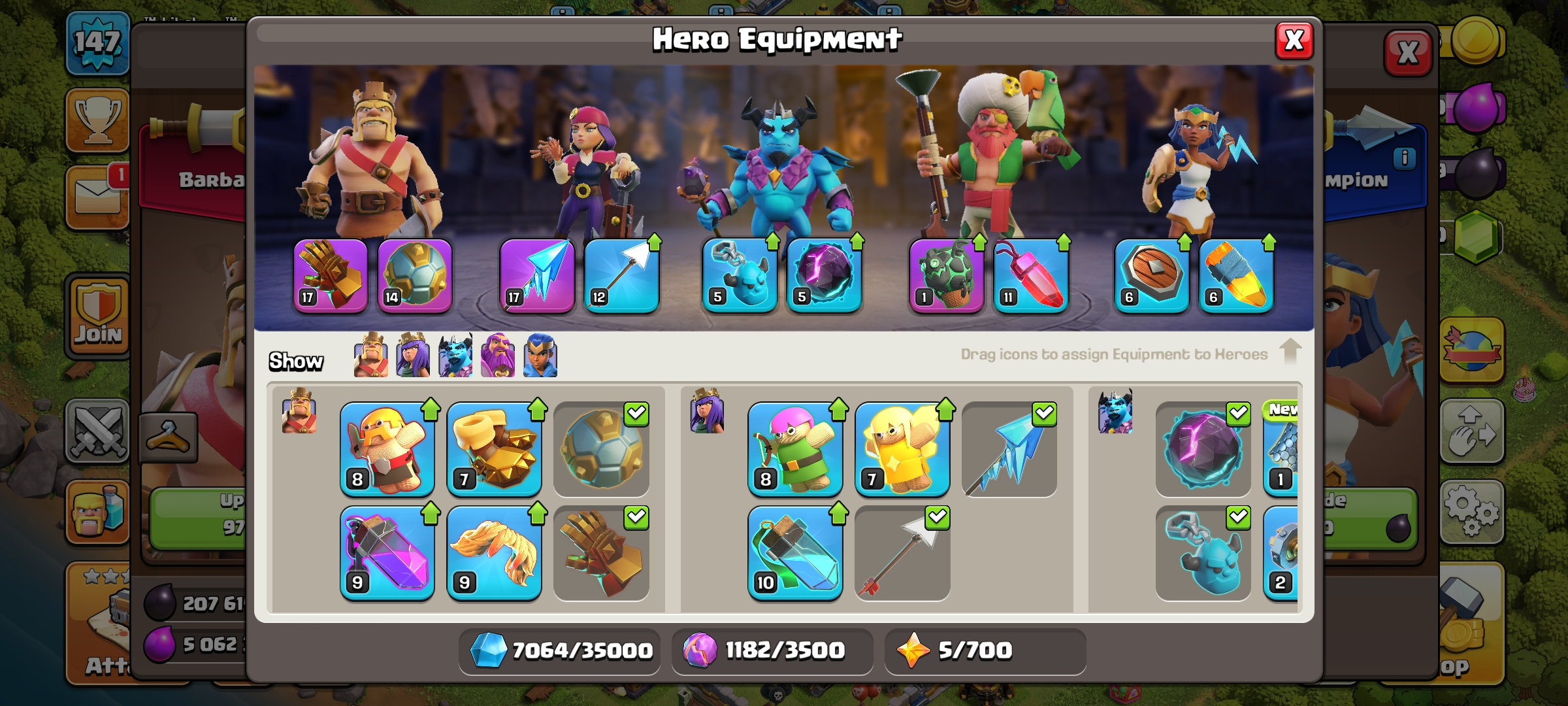The height and width of the screenshot is (706, 1568).
Task: Toggle the Grand Warden show filter
Action: [498, 355]
